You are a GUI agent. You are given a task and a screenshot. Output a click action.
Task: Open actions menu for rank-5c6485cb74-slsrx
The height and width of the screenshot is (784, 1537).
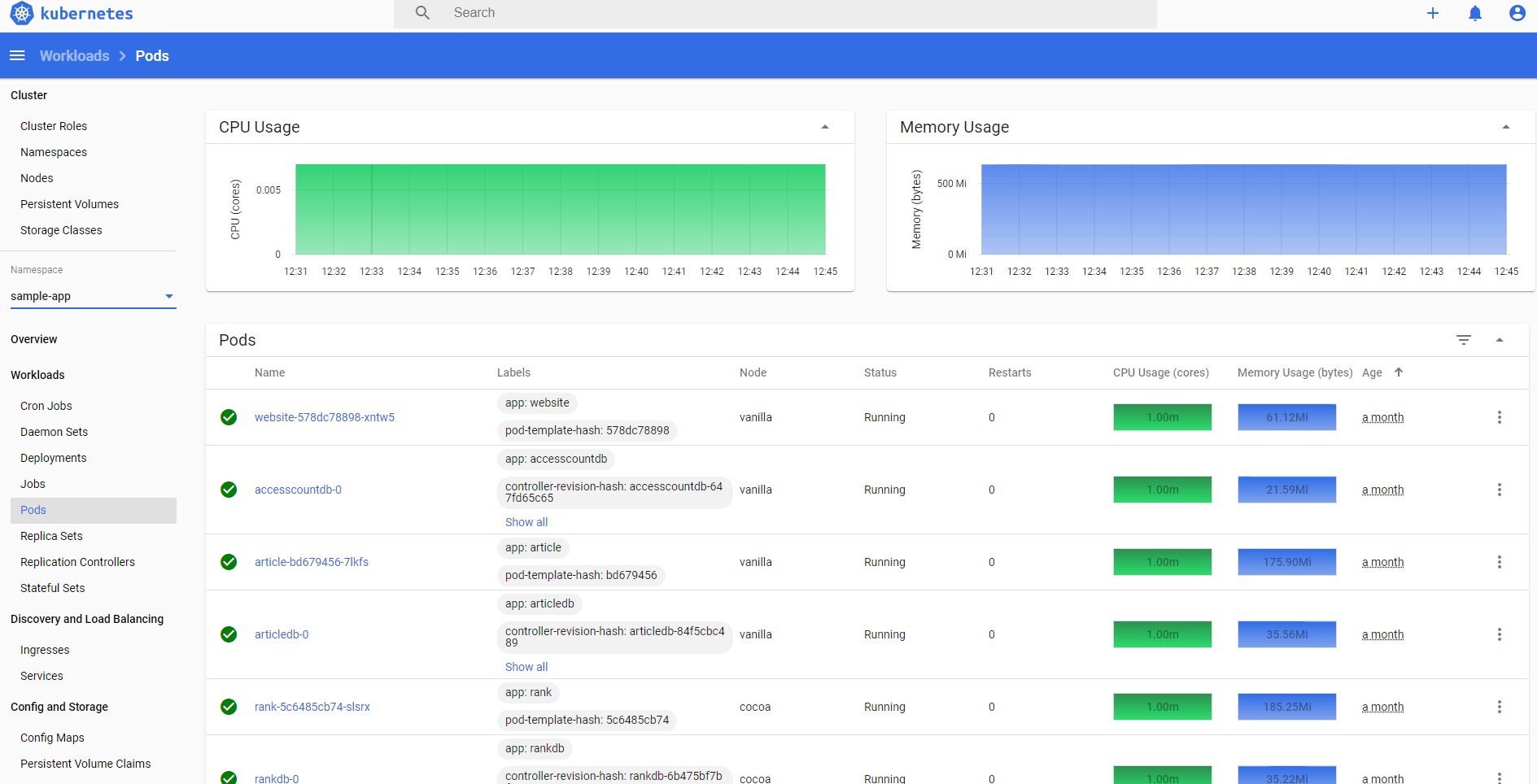[x=1500, y=707]
